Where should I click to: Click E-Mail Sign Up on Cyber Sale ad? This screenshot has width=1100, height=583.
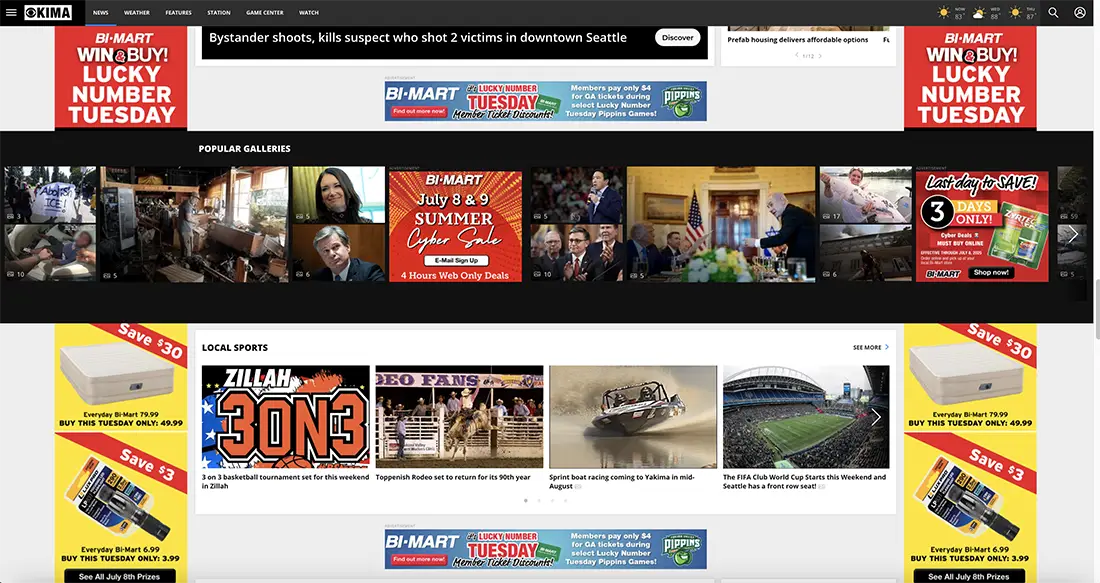(x=456, y=260)
